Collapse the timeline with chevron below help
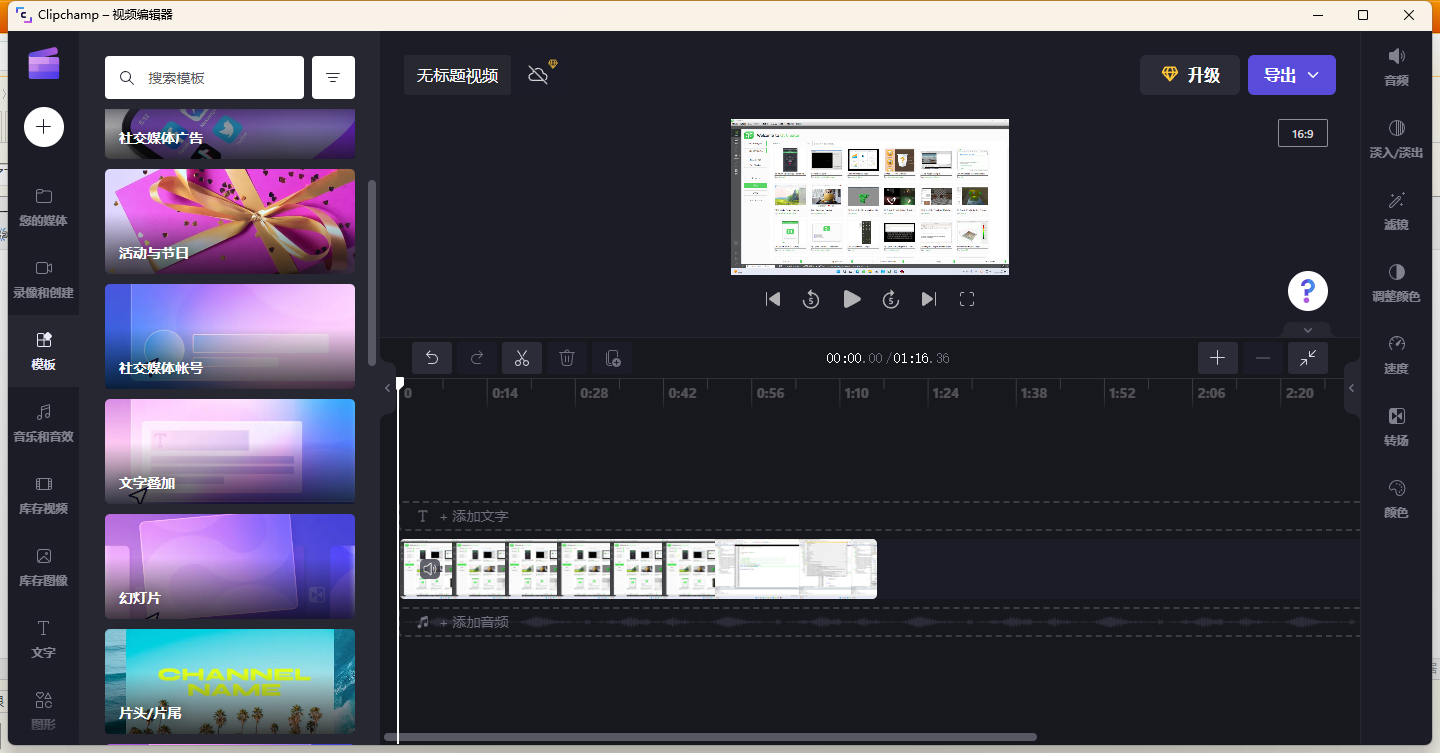 1307,330
